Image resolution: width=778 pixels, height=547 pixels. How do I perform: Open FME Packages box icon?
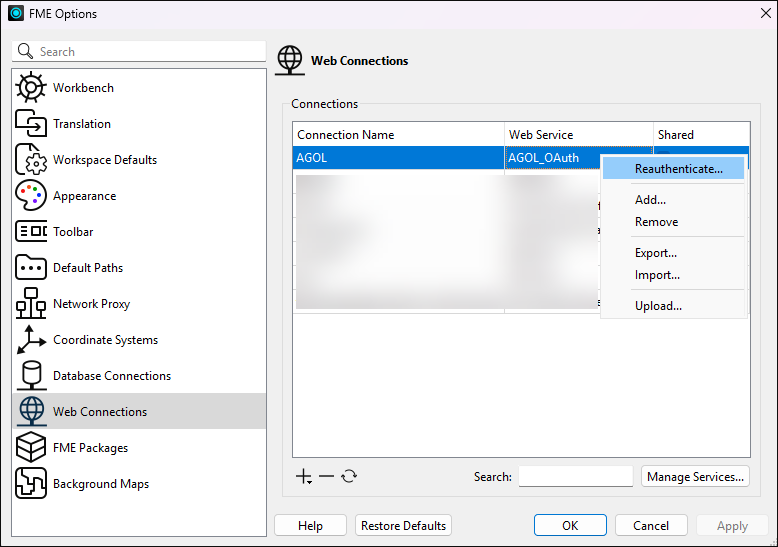pyautogui.click(x=31, y=447)
